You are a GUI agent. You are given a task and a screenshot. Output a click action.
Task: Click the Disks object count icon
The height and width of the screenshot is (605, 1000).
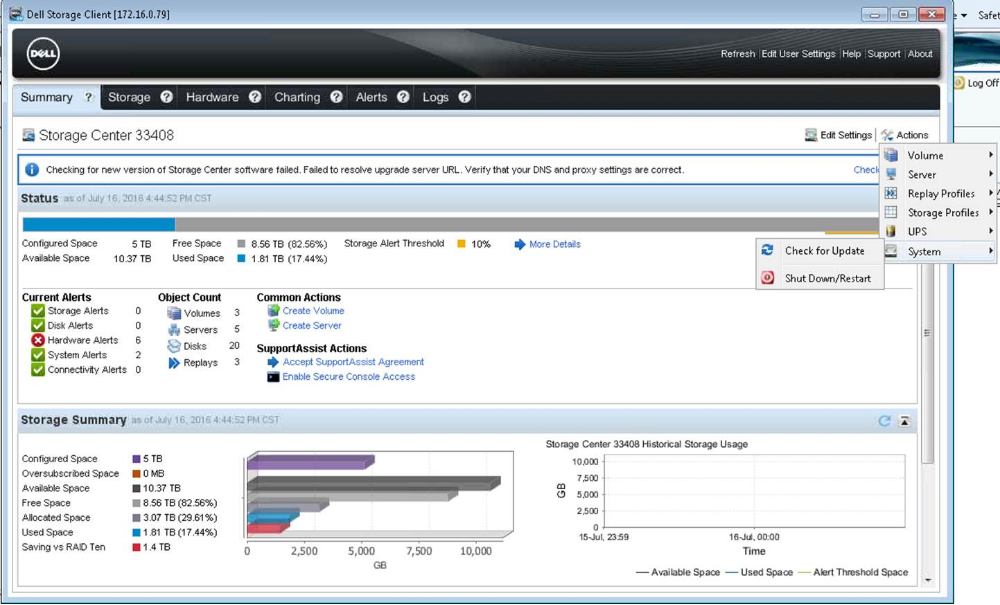click(174, 346)
